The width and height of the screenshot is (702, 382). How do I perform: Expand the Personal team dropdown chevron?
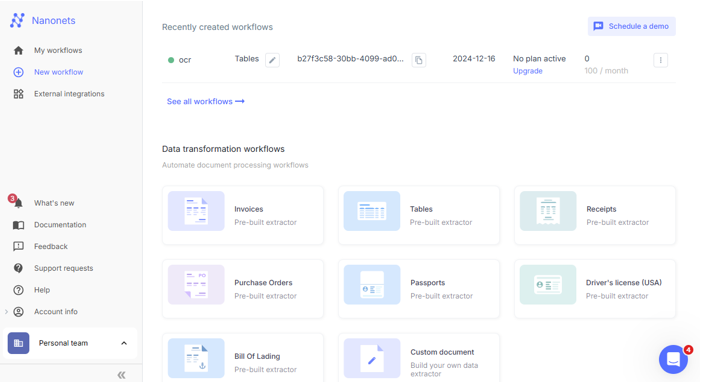pyautogui.click(x=124, y=343)
